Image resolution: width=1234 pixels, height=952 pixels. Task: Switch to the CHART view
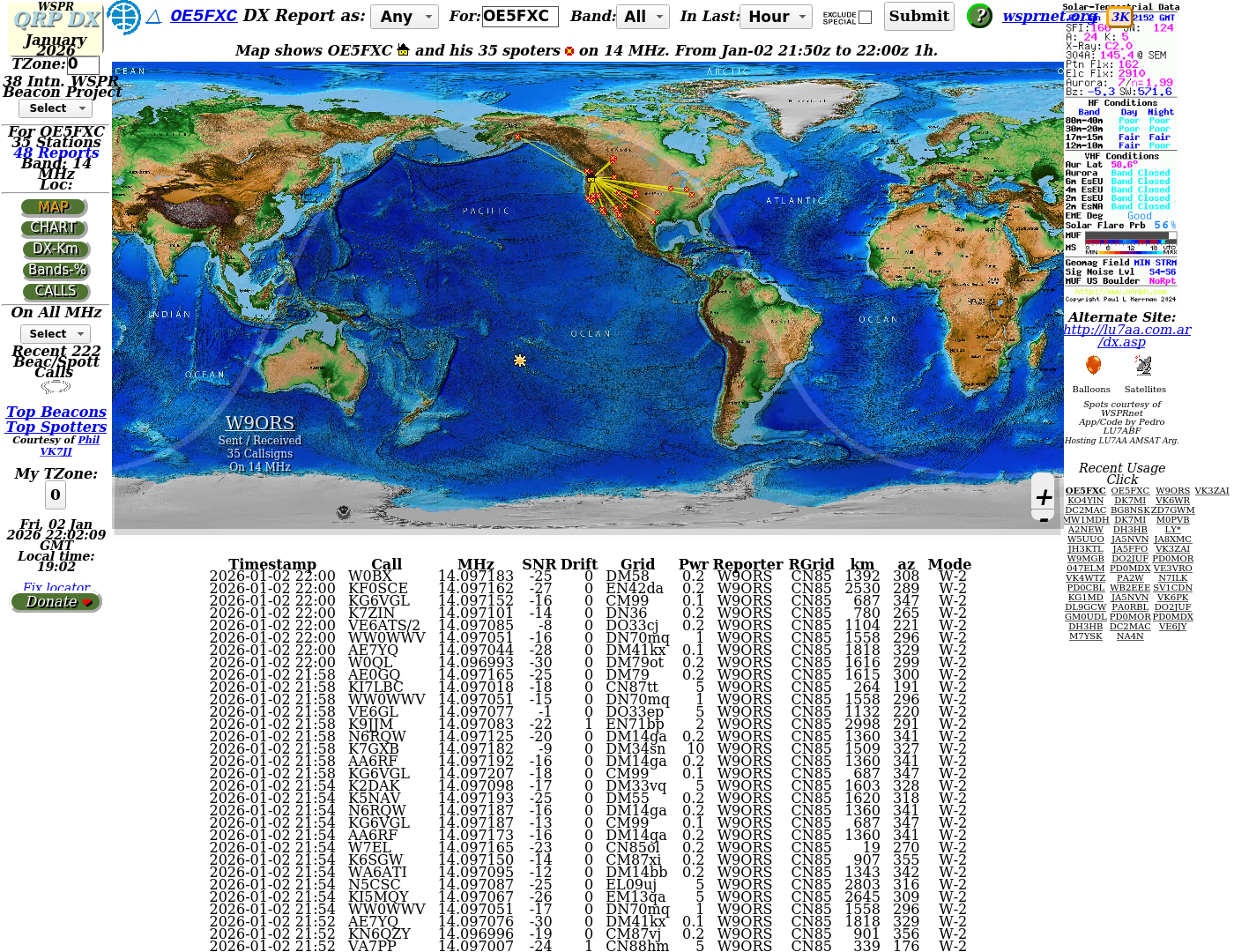coord(55,228)
